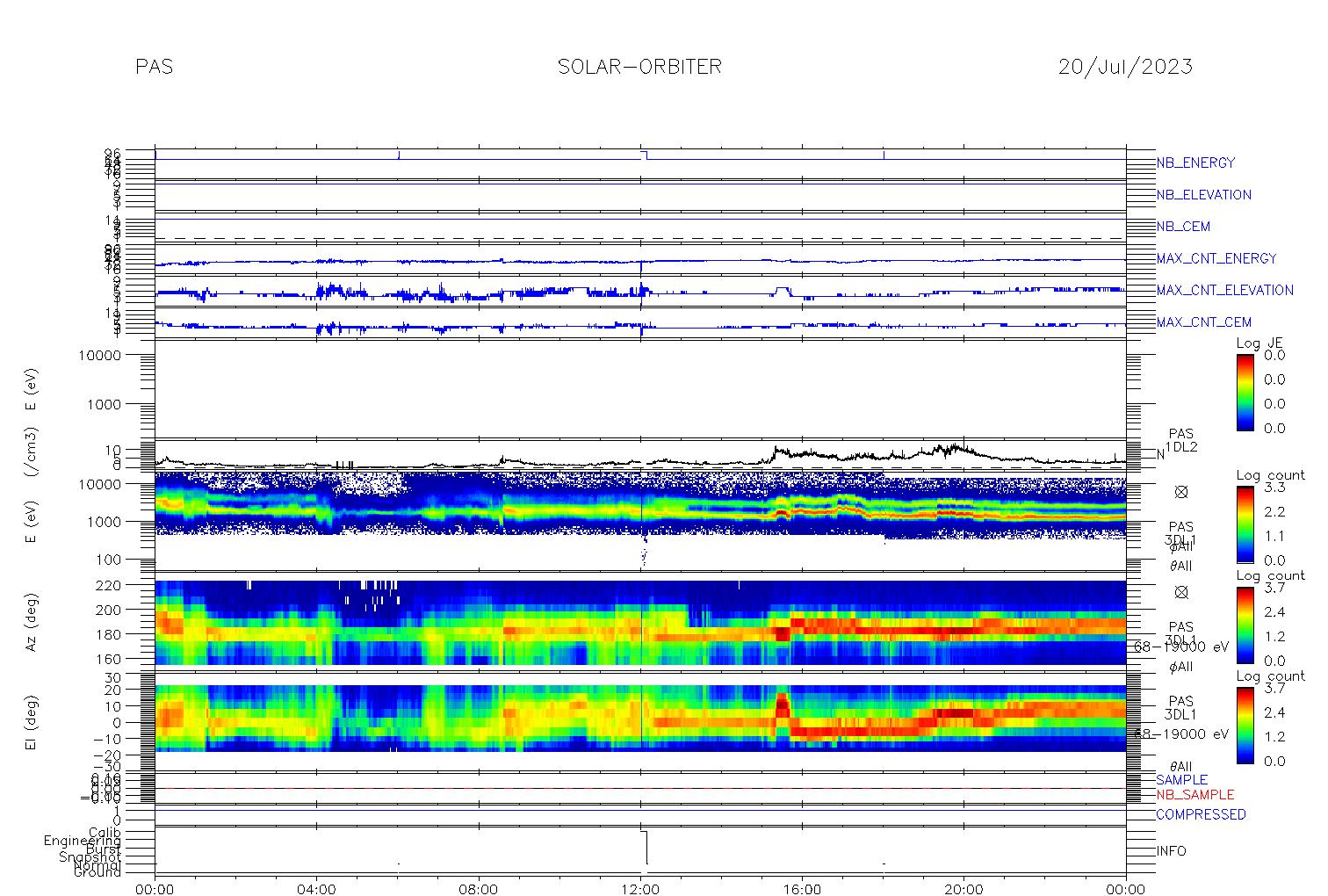Click the Az (deg) axis title
Image resolution: width=1328 pixels, height=896 pixels.
[x=31, y=623]
